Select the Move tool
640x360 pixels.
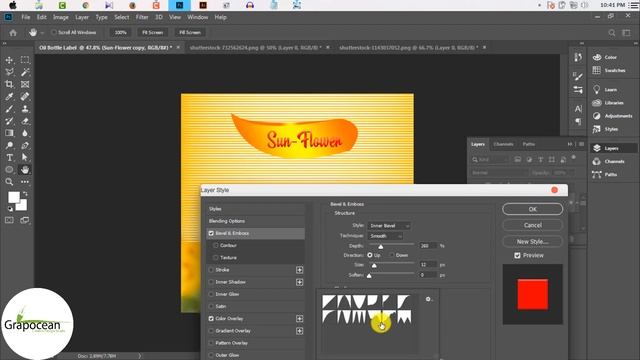click(x=9, y=60)
